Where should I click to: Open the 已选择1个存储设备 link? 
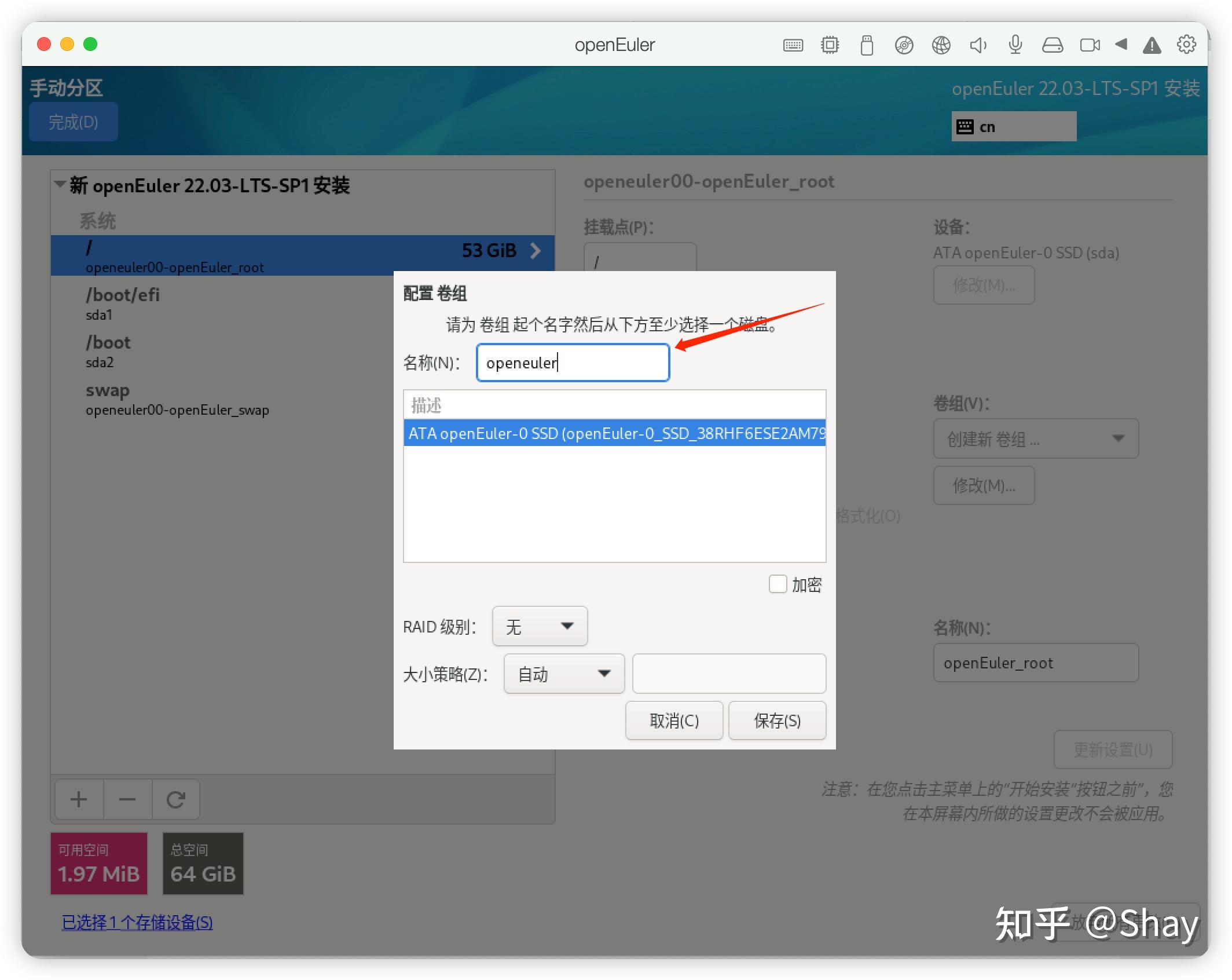[x=137, y=923]
